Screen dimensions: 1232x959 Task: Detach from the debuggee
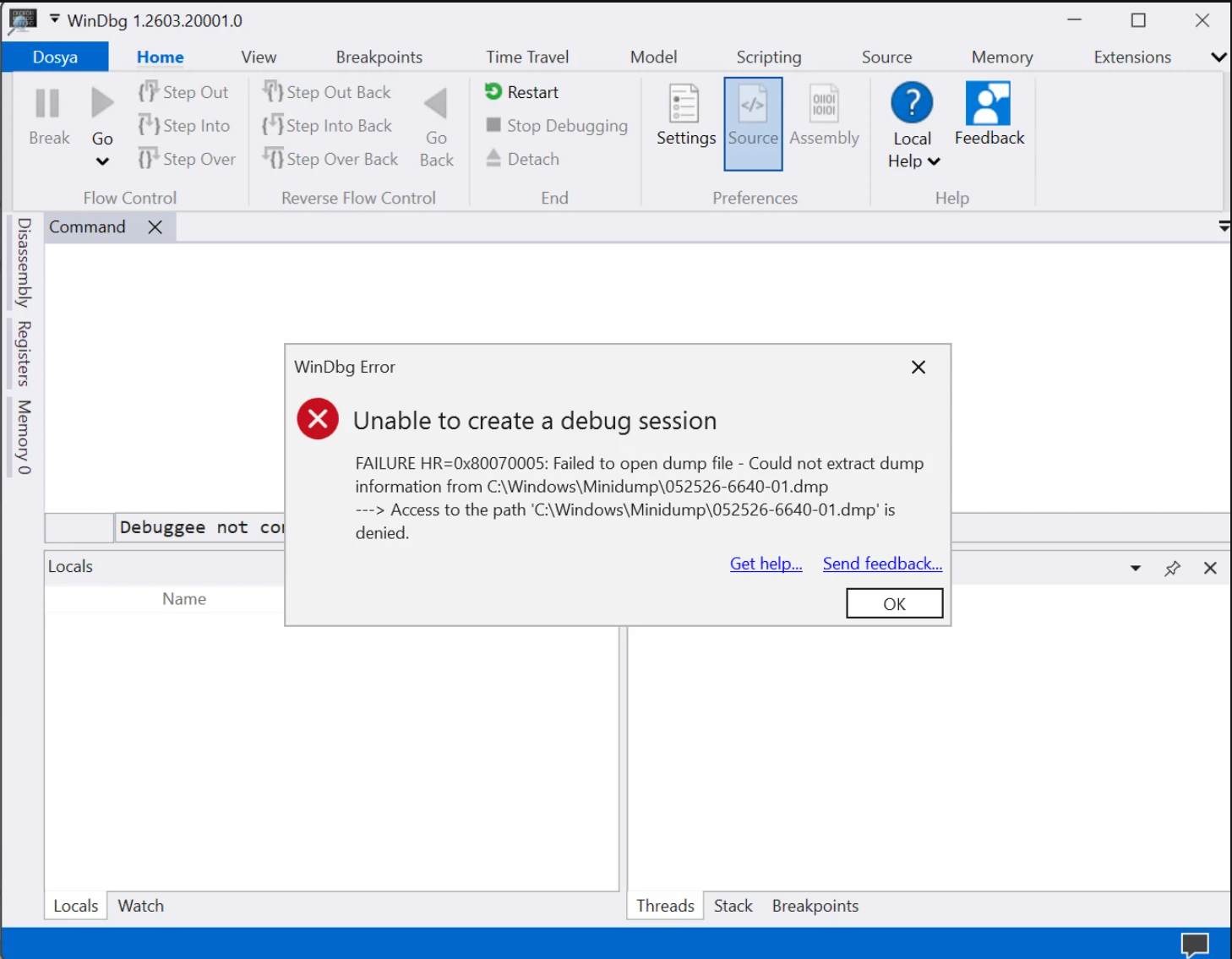click(x=522, y=159)
